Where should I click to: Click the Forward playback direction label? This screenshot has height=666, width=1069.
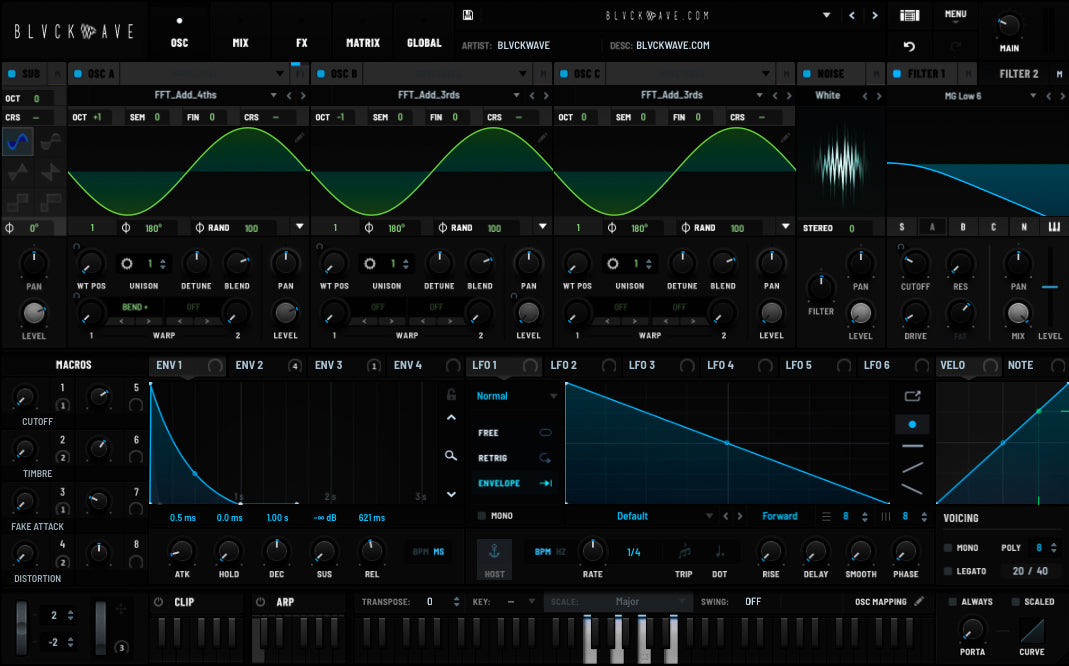tap(780, 516)
